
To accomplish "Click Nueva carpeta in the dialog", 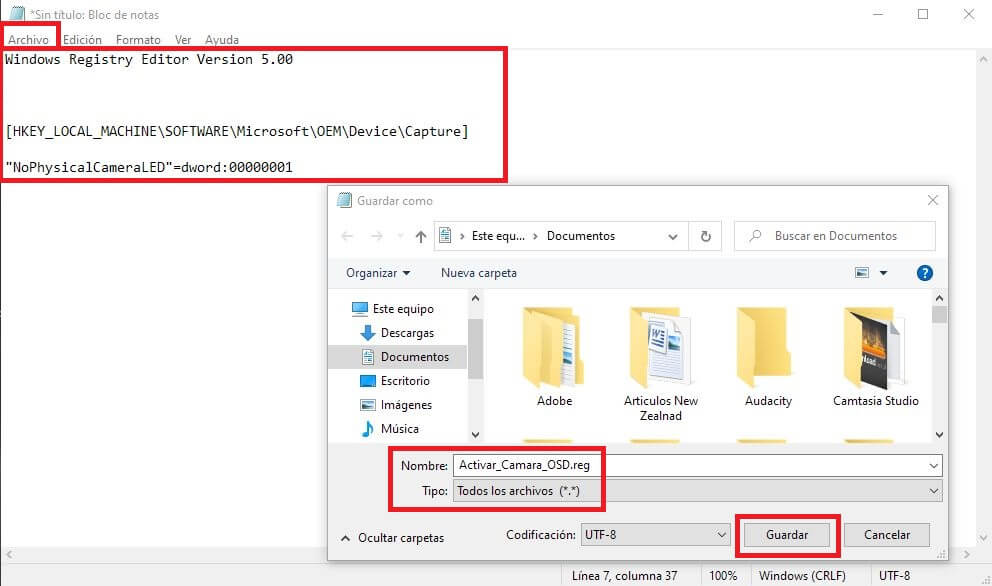I will click(x=478, y=273).
